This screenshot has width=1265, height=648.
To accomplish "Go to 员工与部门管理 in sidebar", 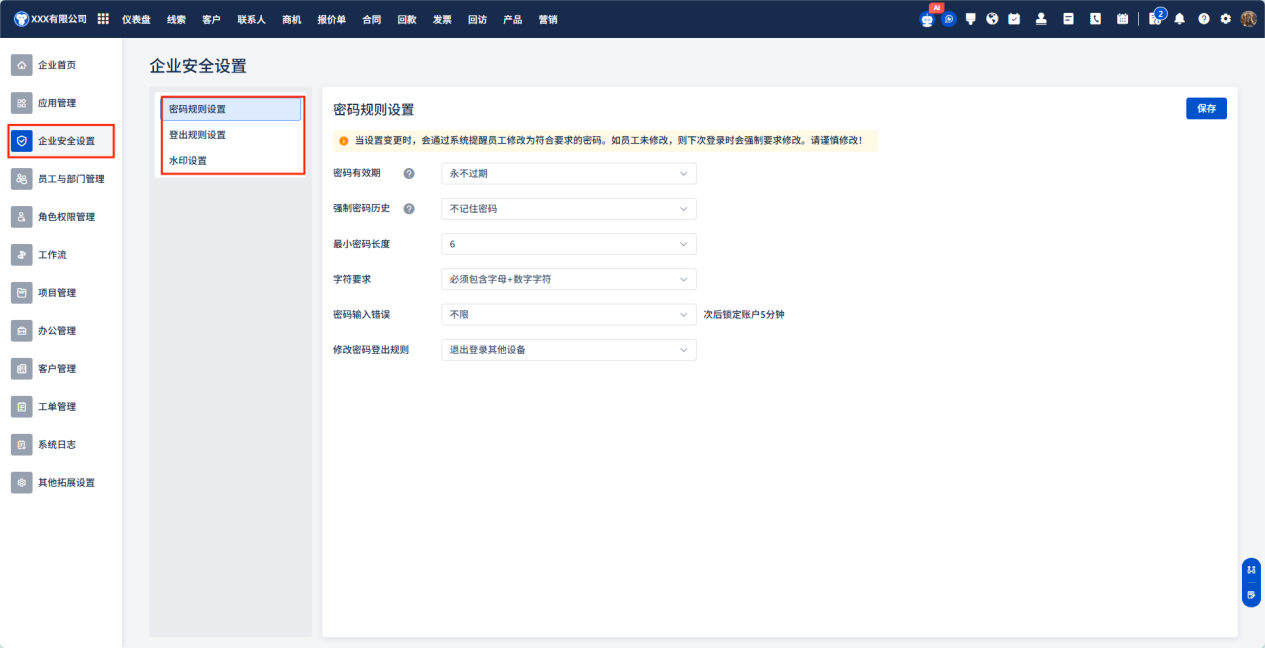I will pos(71,179).
